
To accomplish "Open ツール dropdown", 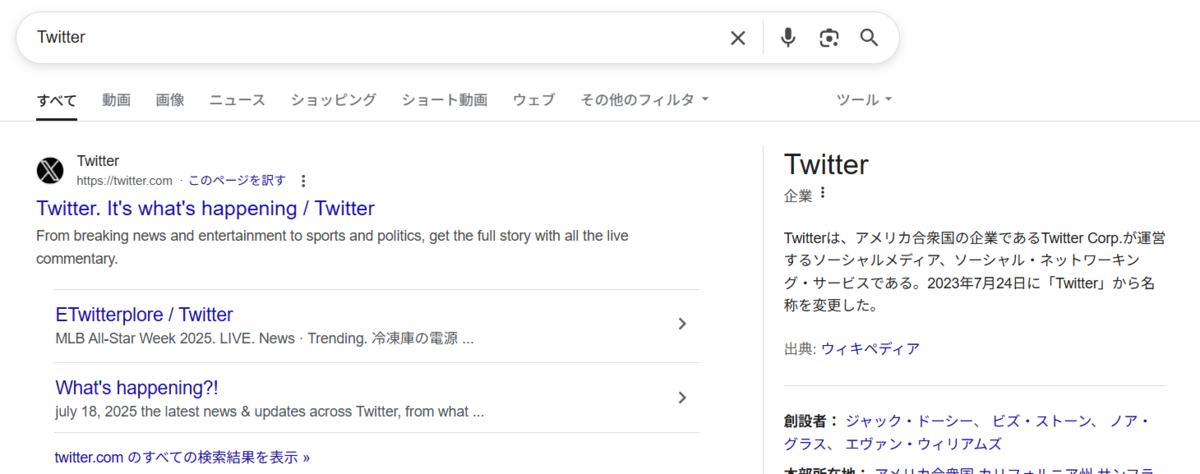I will (x=864, y=100).
